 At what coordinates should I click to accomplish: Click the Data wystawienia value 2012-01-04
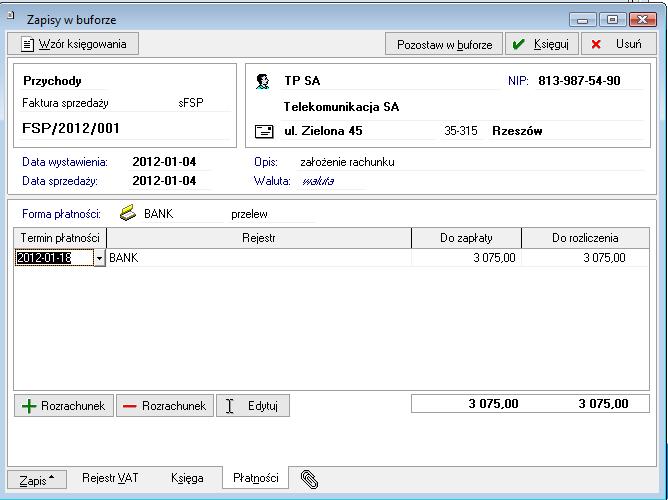point(164,162)
